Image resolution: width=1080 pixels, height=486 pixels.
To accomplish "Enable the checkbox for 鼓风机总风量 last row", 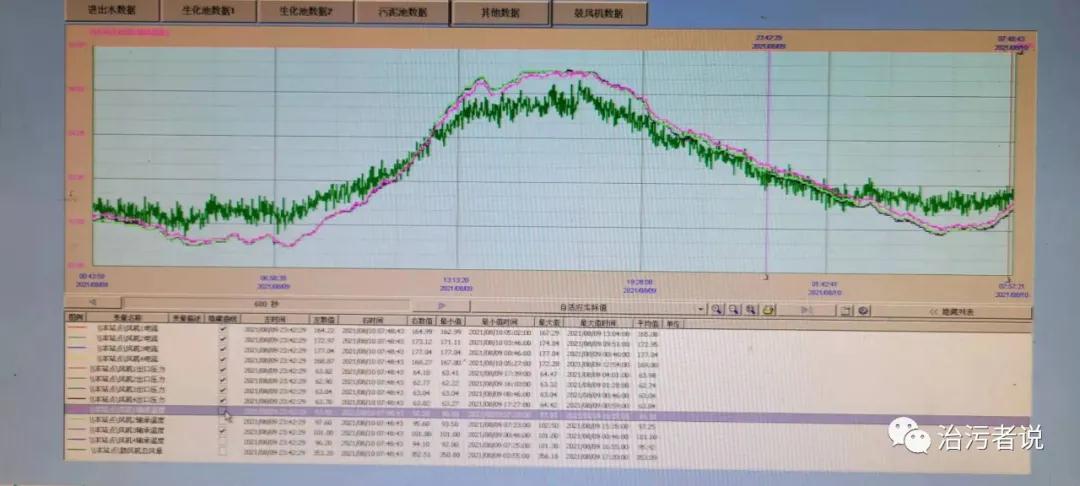I will [223, 450].
